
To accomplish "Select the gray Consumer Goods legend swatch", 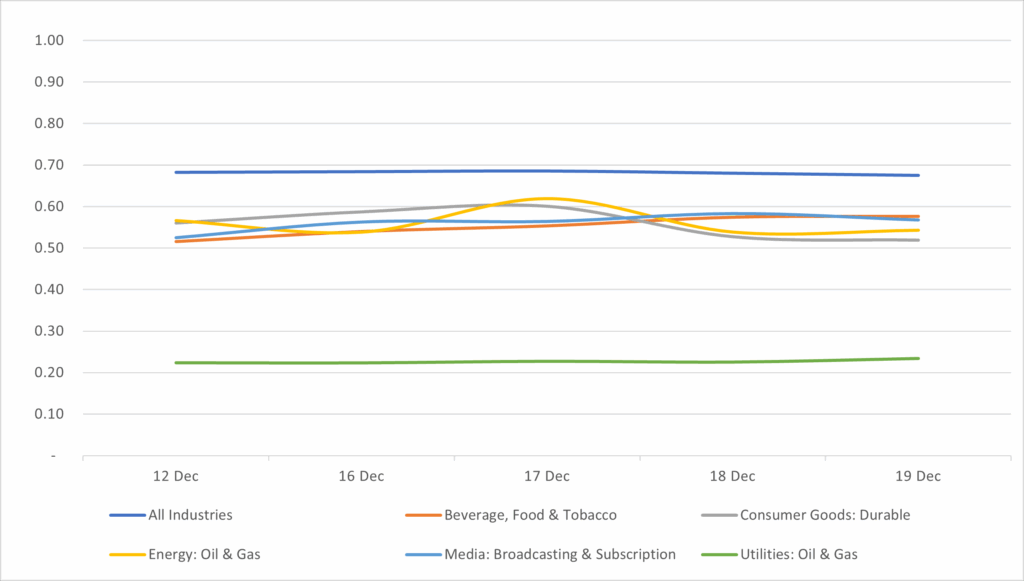I will click(x=718, y=515).
